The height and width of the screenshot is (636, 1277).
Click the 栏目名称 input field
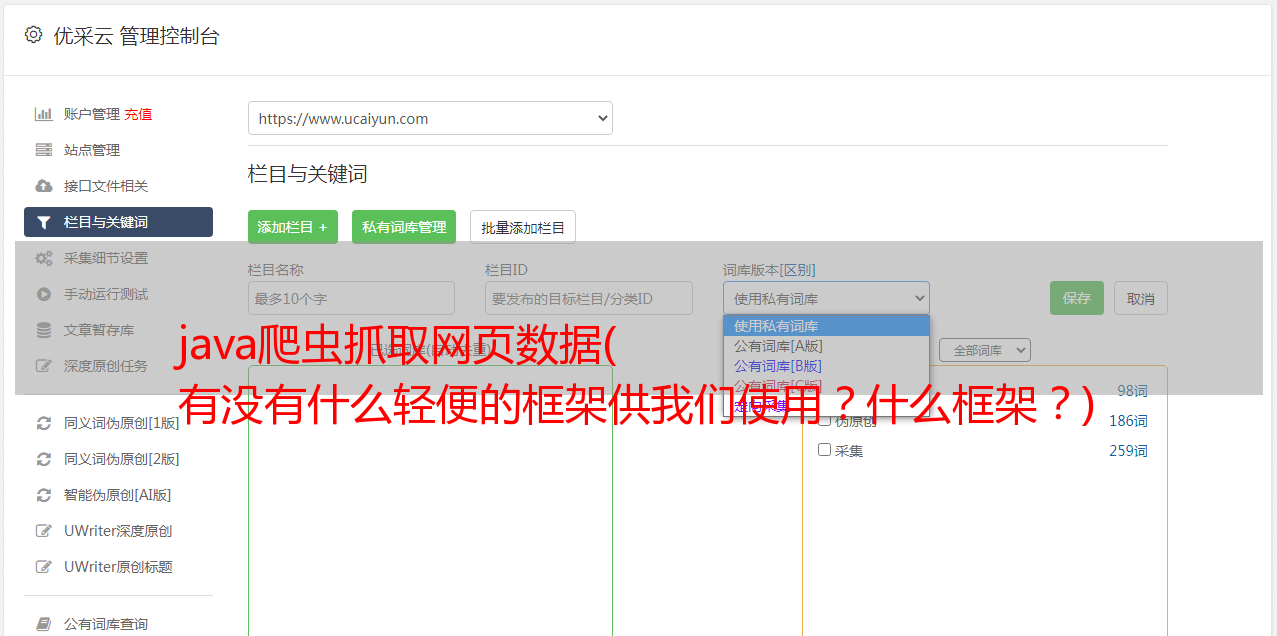coord(351,298)
